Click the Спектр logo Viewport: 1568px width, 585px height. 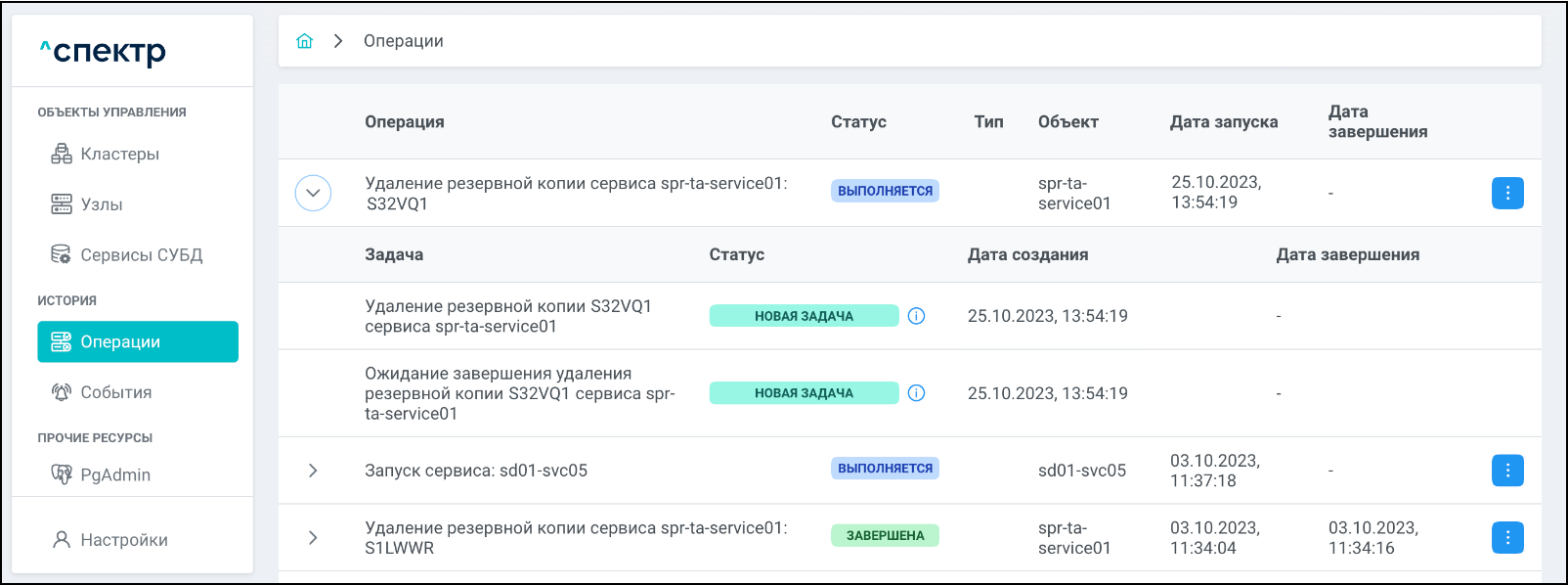pos(103,51)
